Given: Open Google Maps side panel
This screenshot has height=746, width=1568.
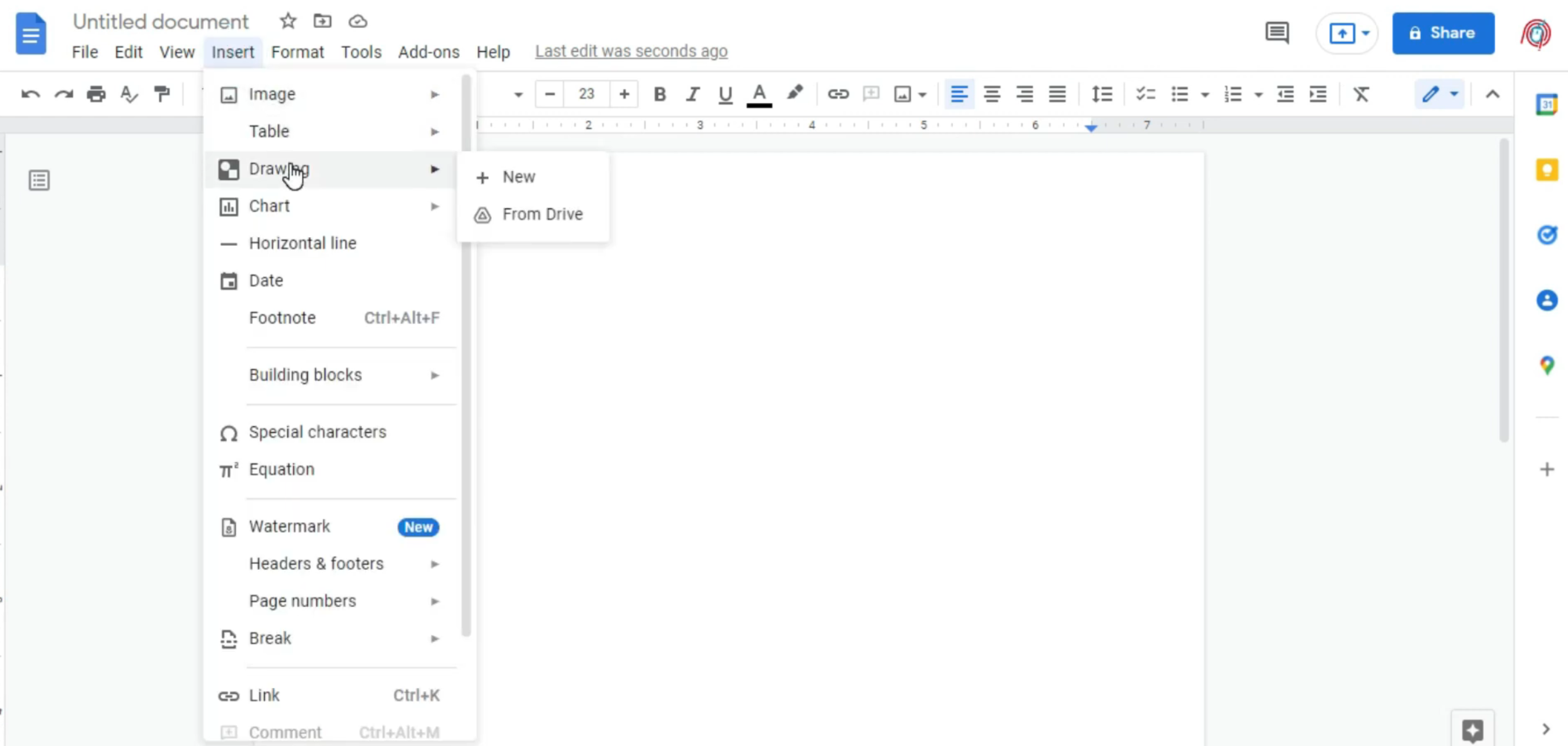Looking at the screenshot, I should pyautogui.click(x=1547, y=365).
